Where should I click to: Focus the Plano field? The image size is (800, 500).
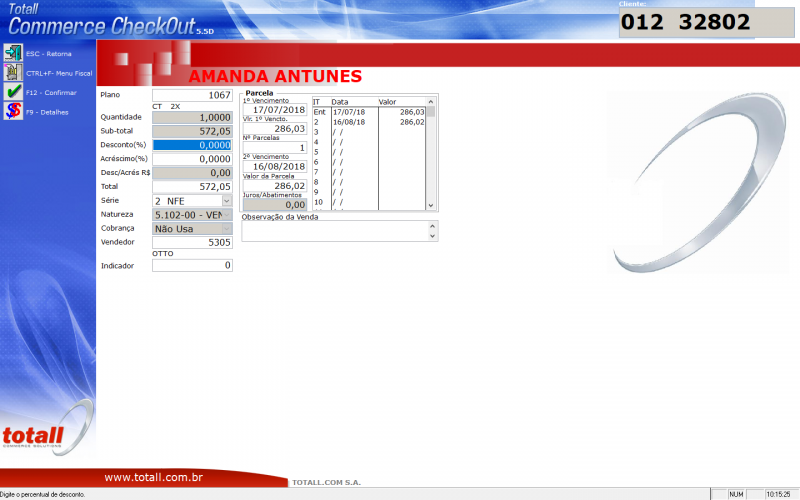(x=192, y=95)
